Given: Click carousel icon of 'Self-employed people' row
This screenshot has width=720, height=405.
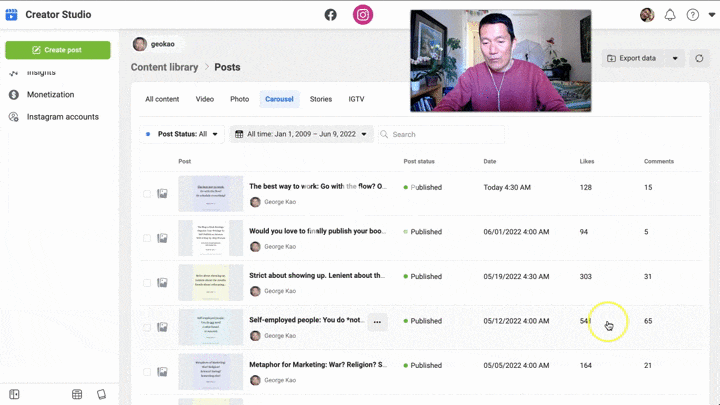Looking at the screenshot, I should [163, 327].
